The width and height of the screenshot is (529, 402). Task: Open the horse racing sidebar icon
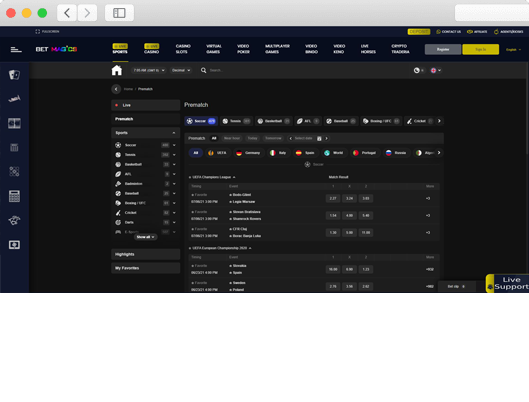14,220
